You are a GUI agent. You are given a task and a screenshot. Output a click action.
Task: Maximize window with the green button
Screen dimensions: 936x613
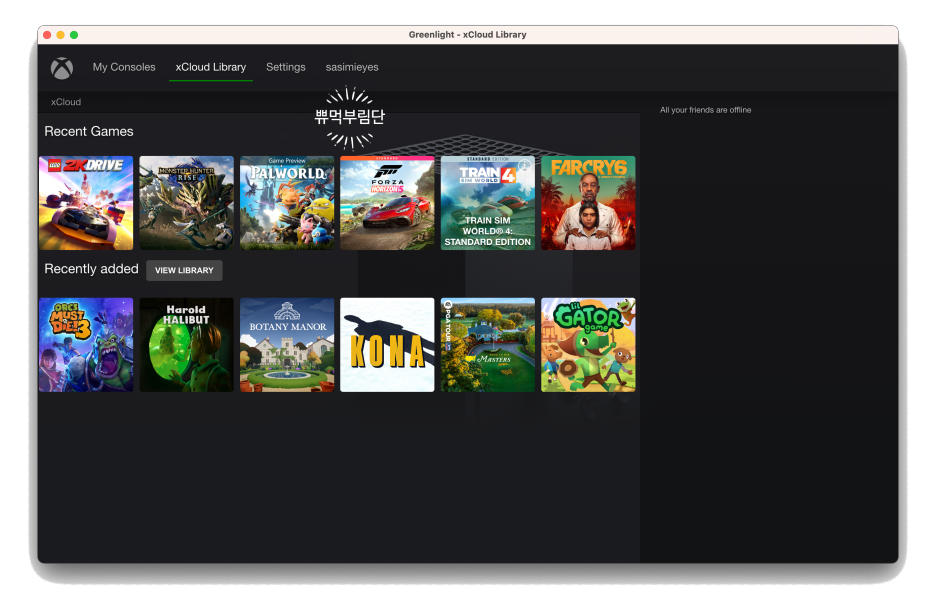tap(74, 35)
